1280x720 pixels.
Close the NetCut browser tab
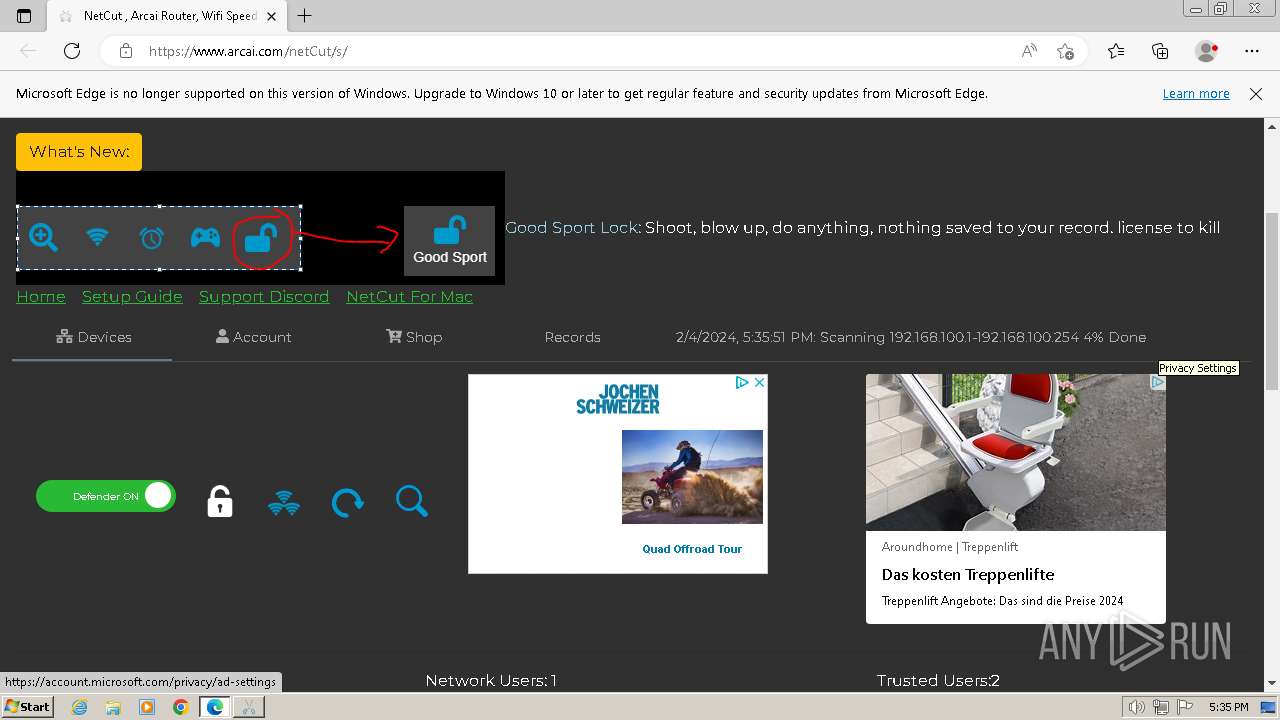(271, 16)
